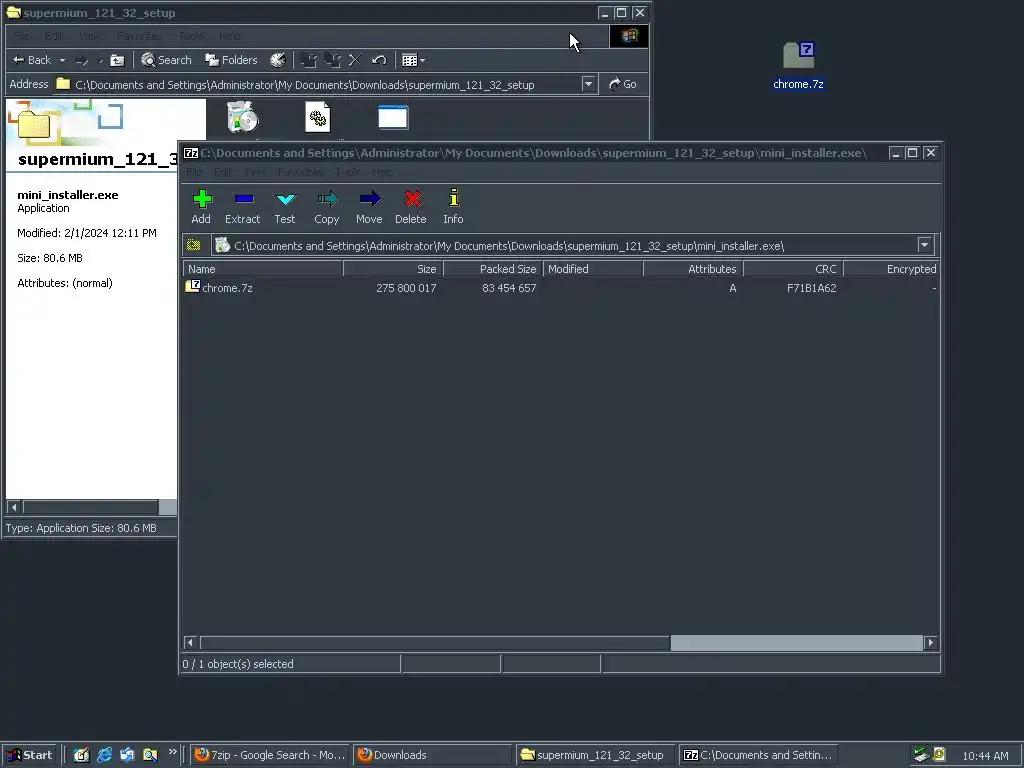Click the 10:44 AM taskbar clock
1024x768 pixels.
point(985,756)
